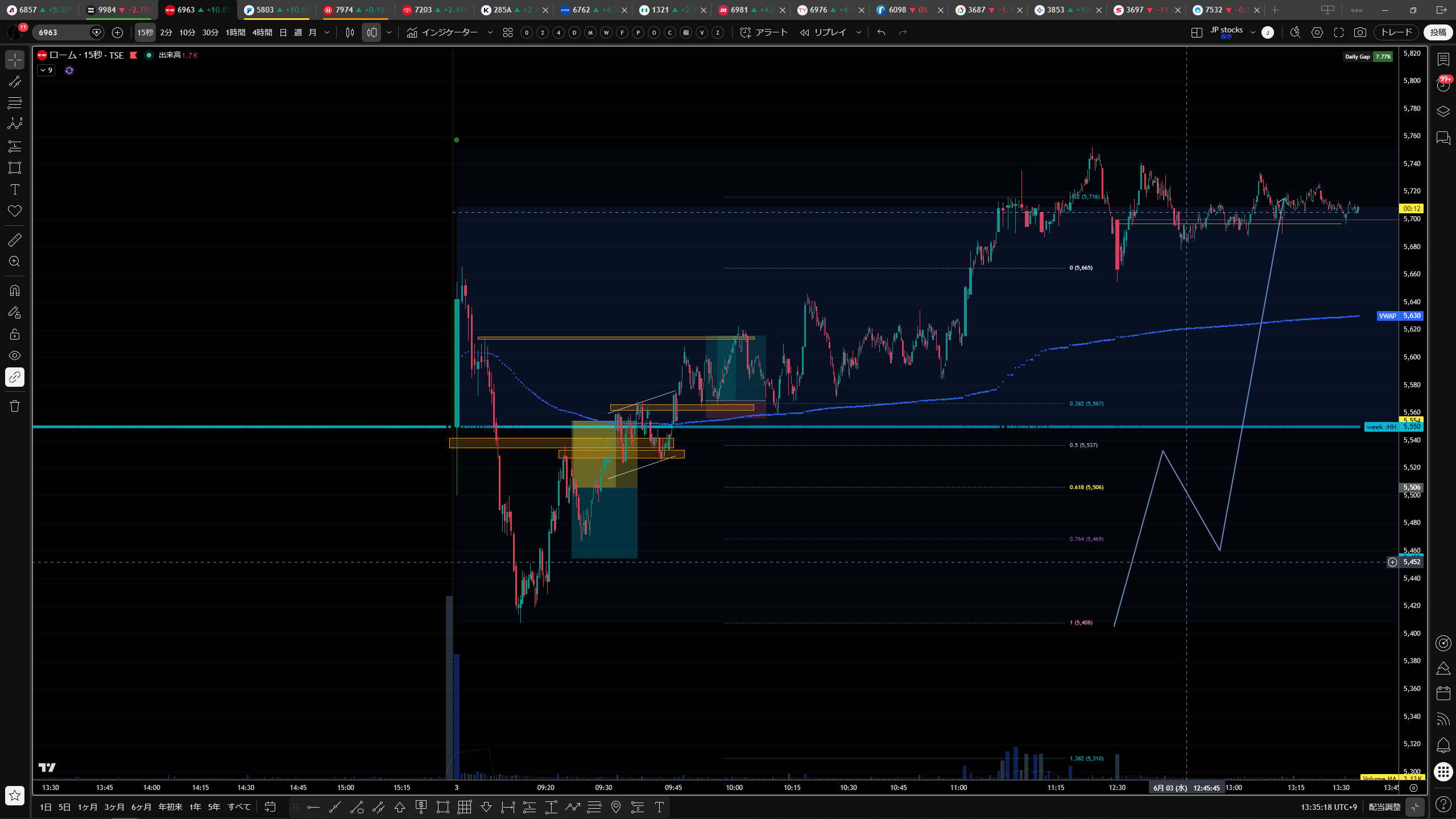
Task: Collapse the indicator legend showing 9
Action: [46, 71]
